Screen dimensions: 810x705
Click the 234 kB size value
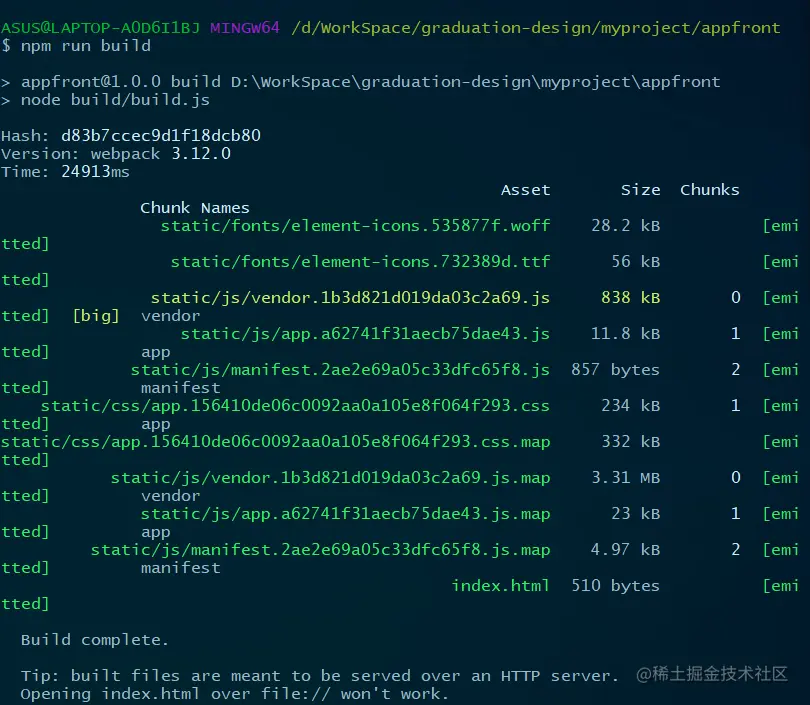[x=631, y=406]
